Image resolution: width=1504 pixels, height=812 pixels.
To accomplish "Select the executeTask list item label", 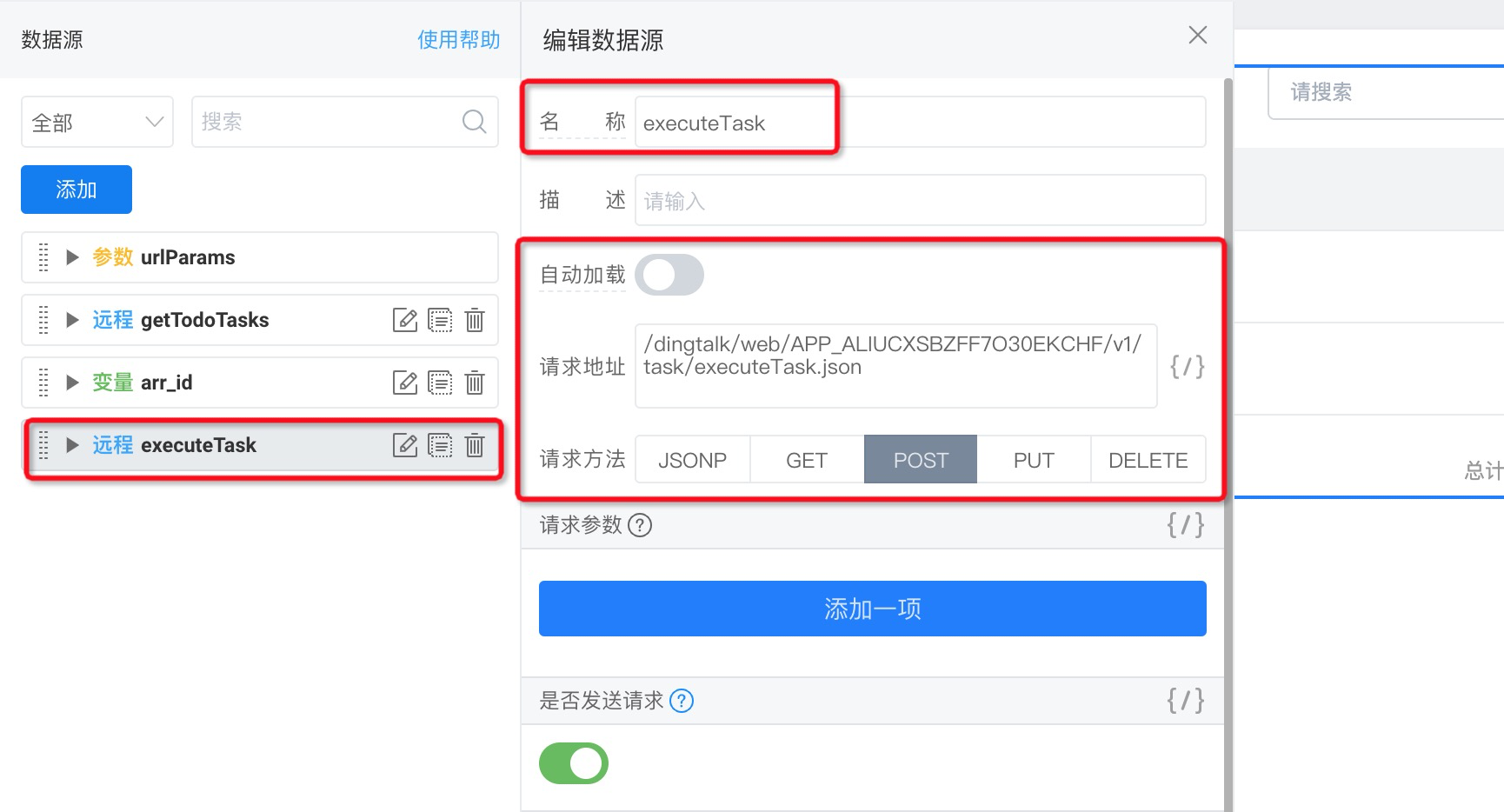I will [x=198, y=445].
